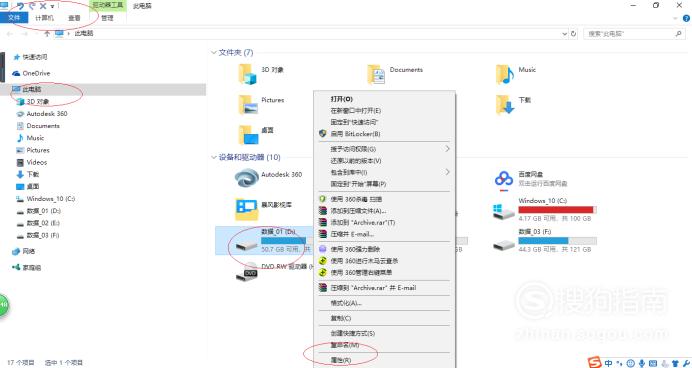Open the 文件 ribbon tab
This screenshot has width=692, height=368.
(14, 18)
